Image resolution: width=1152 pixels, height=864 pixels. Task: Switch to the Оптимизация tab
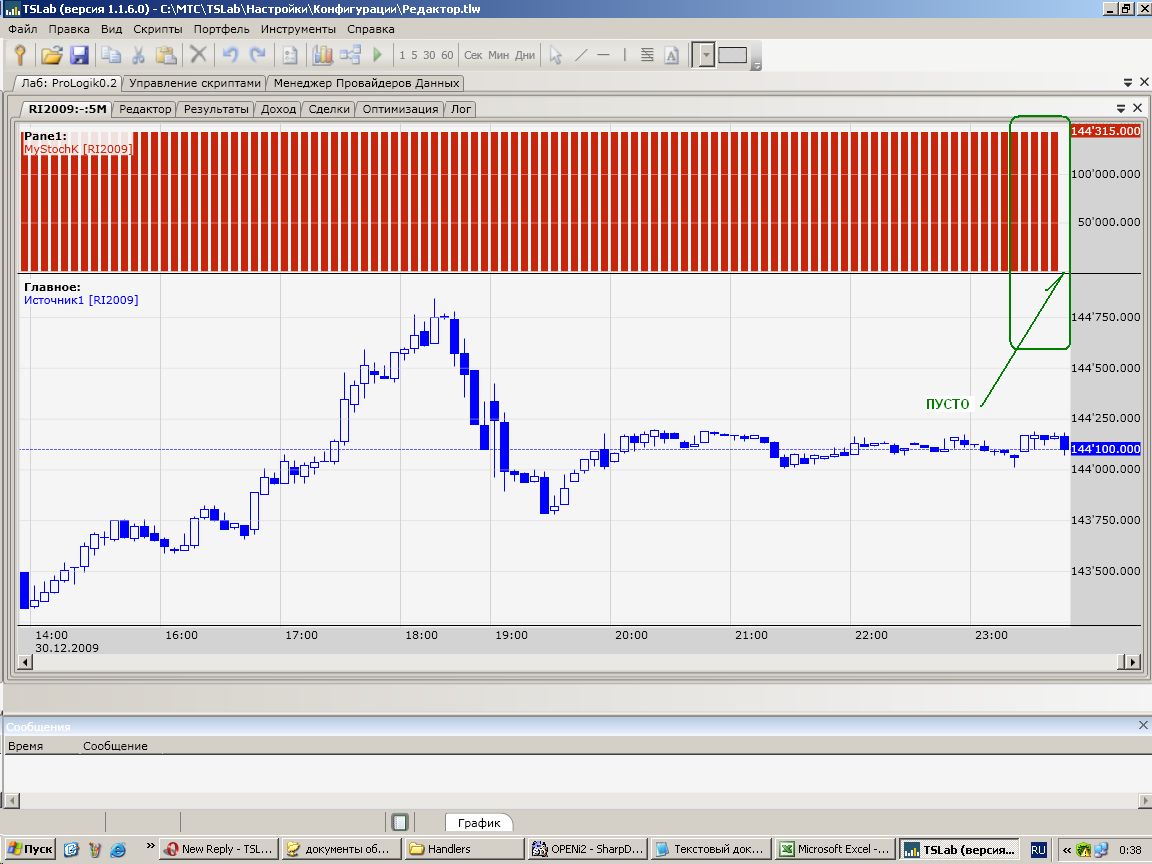pyautogui.click(x=400, y=109)
